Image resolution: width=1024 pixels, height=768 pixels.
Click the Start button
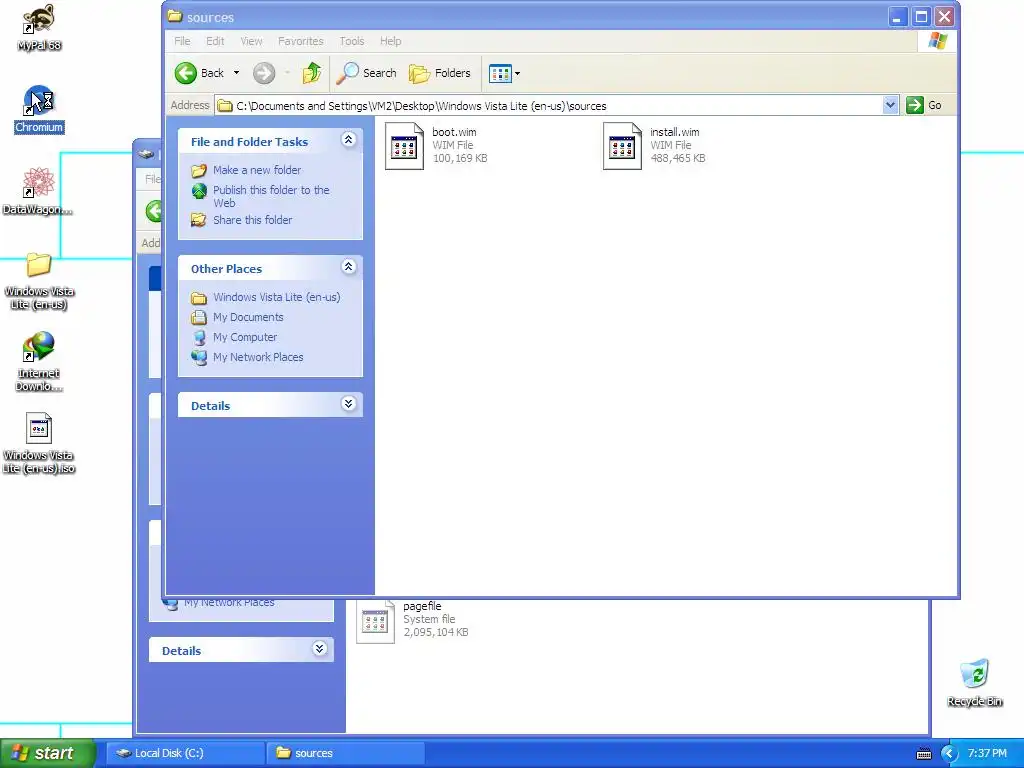pos(47,754)
